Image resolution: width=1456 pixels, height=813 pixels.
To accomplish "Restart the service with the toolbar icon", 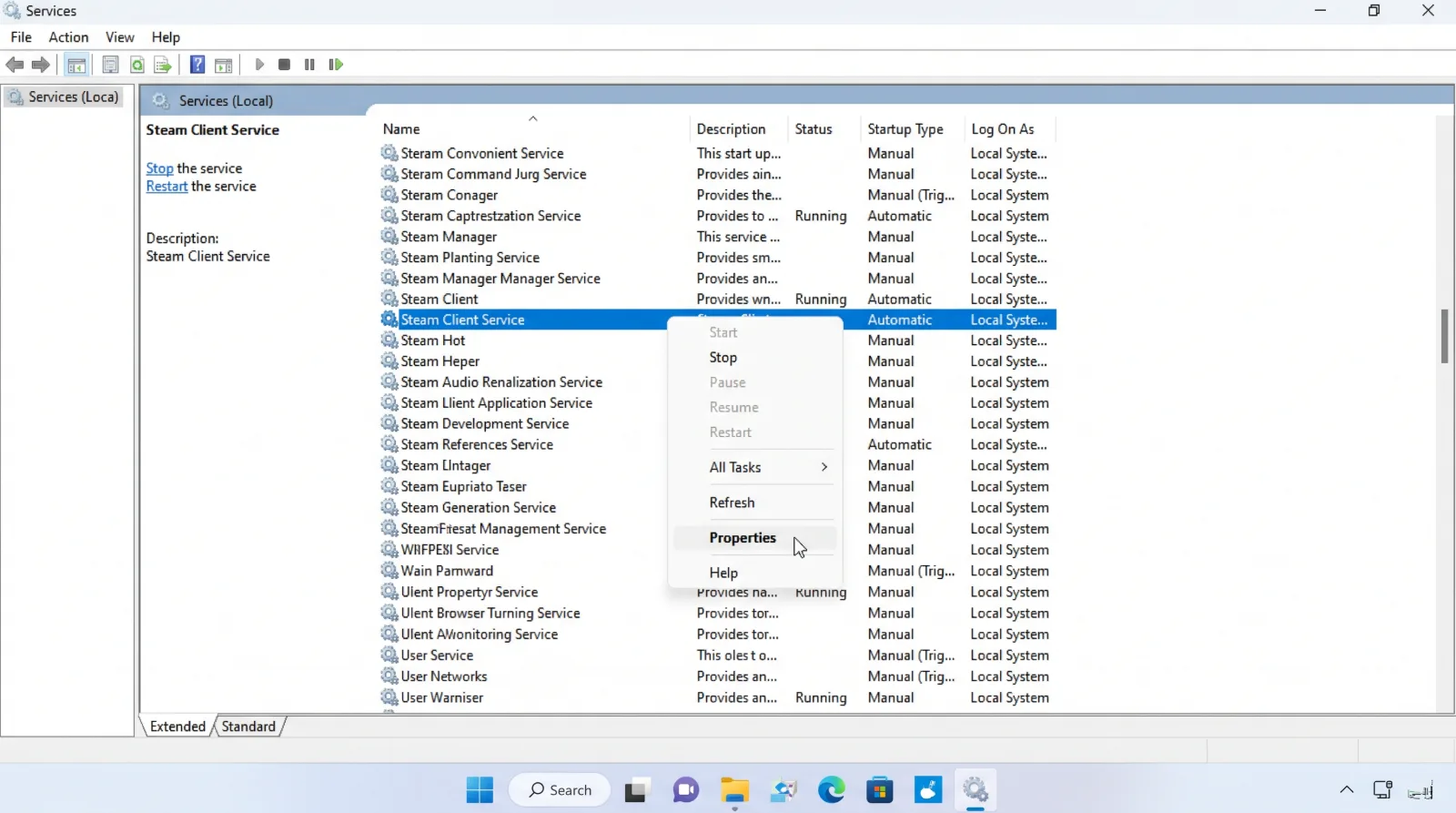I will (336, 65).
